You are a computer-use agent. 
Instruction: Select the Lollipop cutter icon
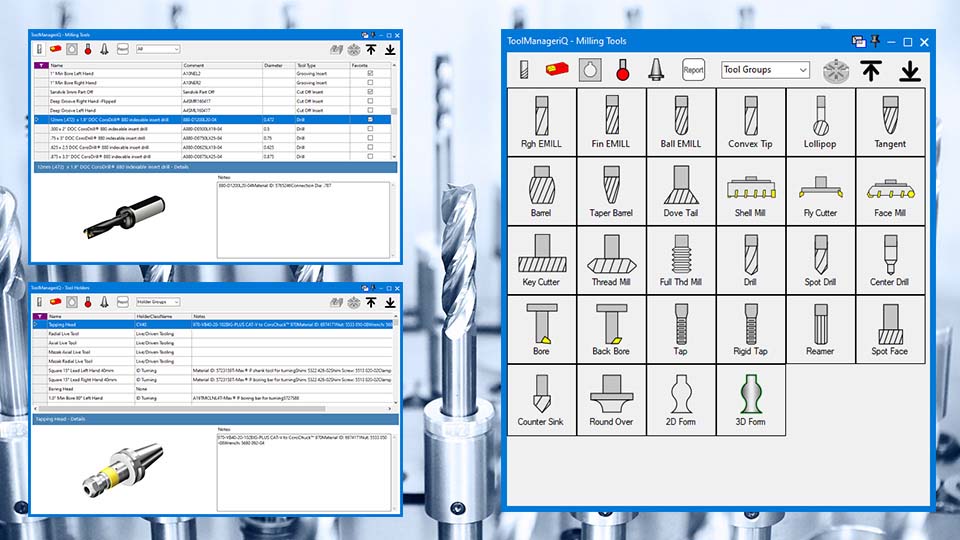coord(820,122)
